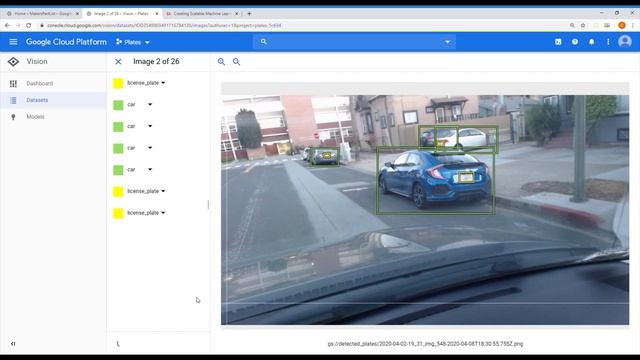Select the Datasets sidebar item

pos(53,100)
